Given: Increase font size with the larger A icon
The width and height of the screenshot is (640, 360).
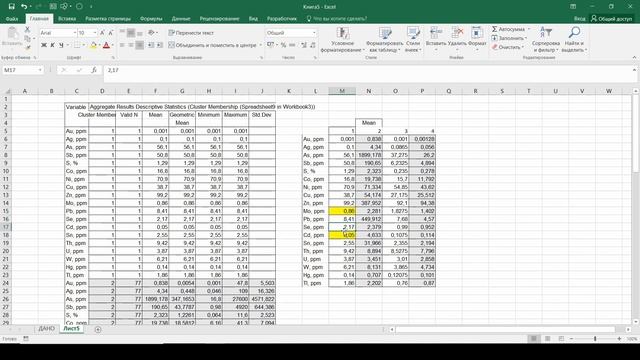Looking at the screenshot, I should pyautogui.click(x=102, y=33).
